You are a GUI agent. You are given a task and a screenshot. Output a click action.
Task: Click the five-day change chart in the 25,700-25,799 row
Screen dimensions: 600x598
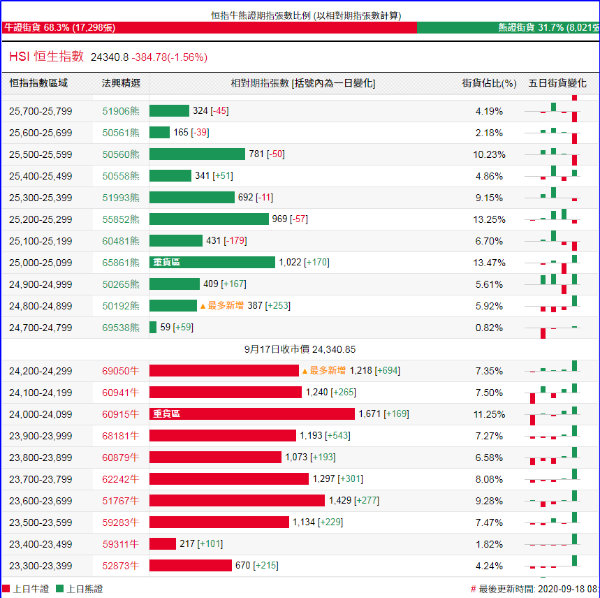pyautogui.click(x=553, y=111)
